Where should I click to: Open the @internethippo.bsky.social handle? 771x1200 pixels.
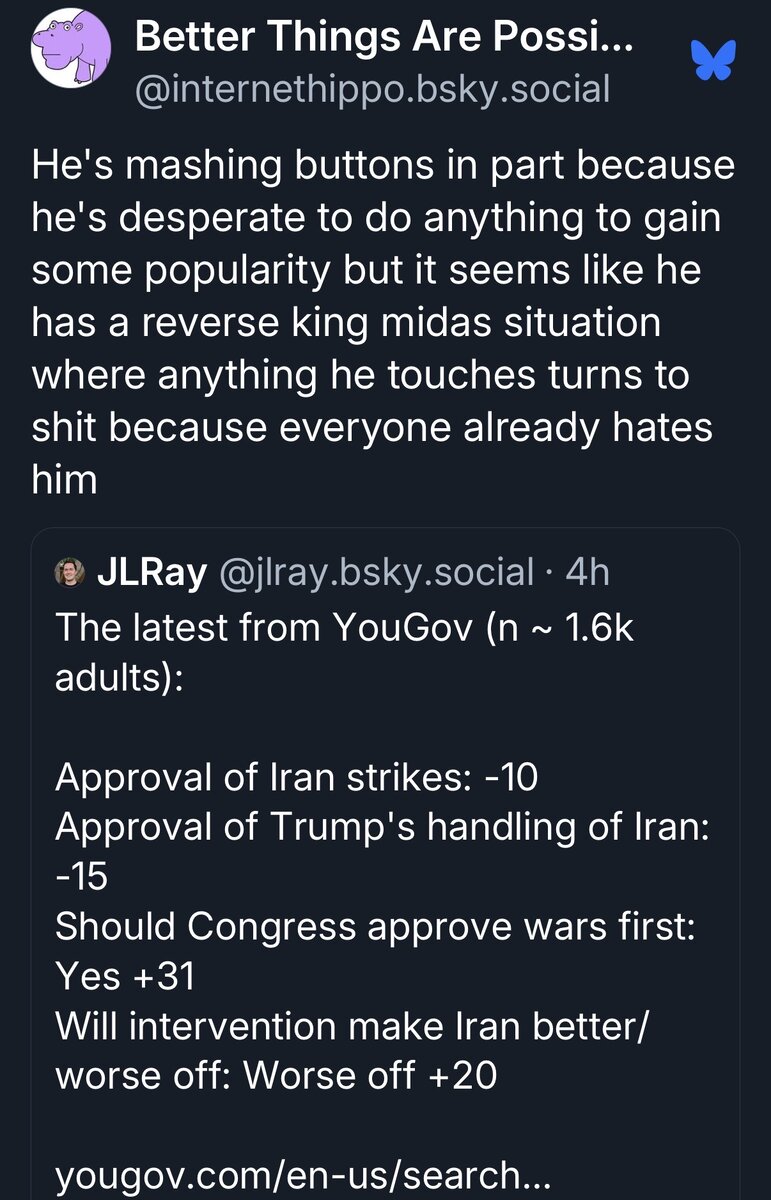coord(371,89)
